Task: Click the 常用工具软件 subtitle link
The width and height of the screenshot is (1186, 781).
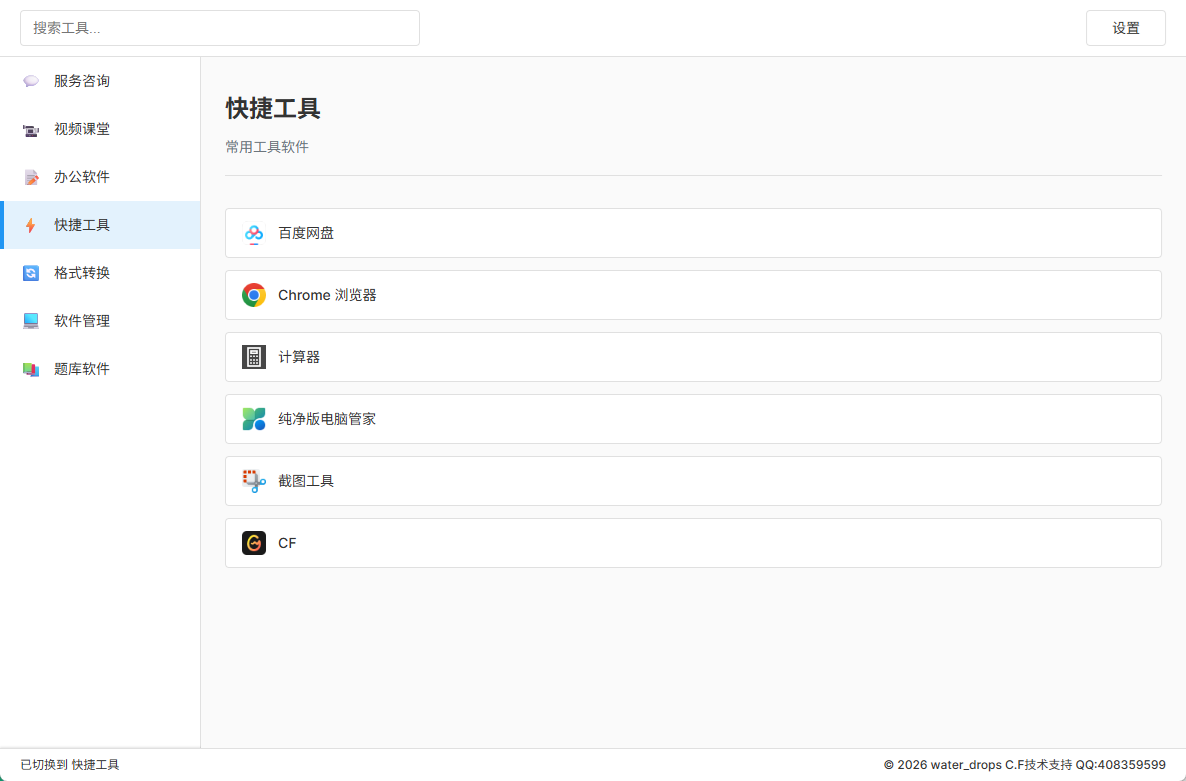Action: pos(267,146)
